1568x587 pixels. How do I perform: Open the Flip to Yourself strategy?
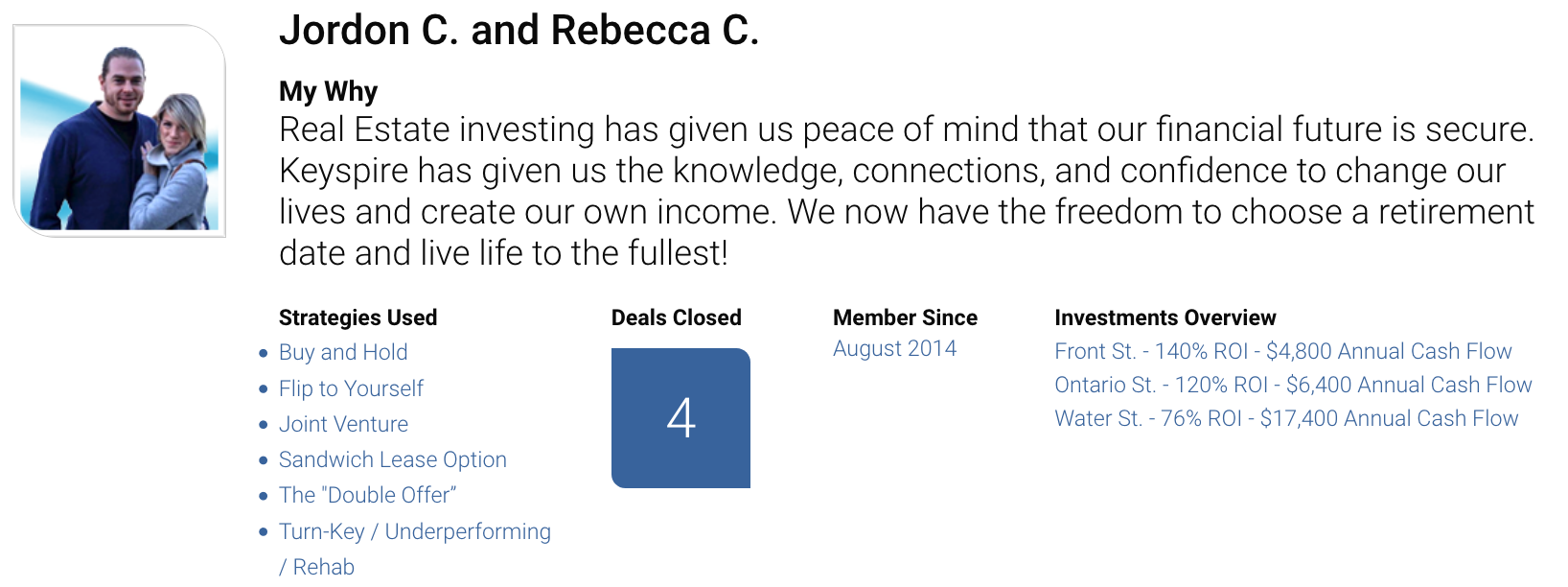pos(351,388)
